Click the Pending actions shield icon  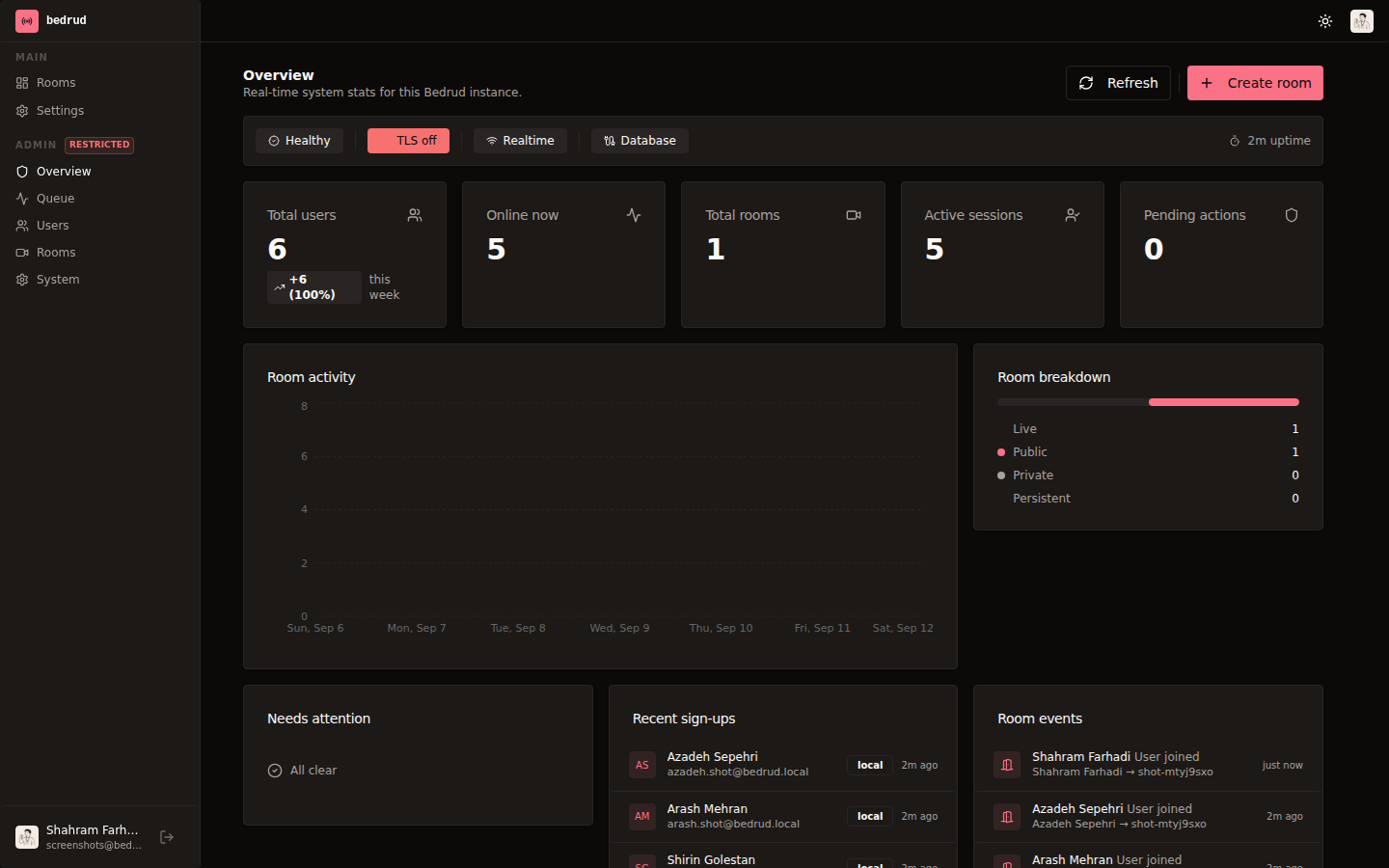(x=1292, y=215)
